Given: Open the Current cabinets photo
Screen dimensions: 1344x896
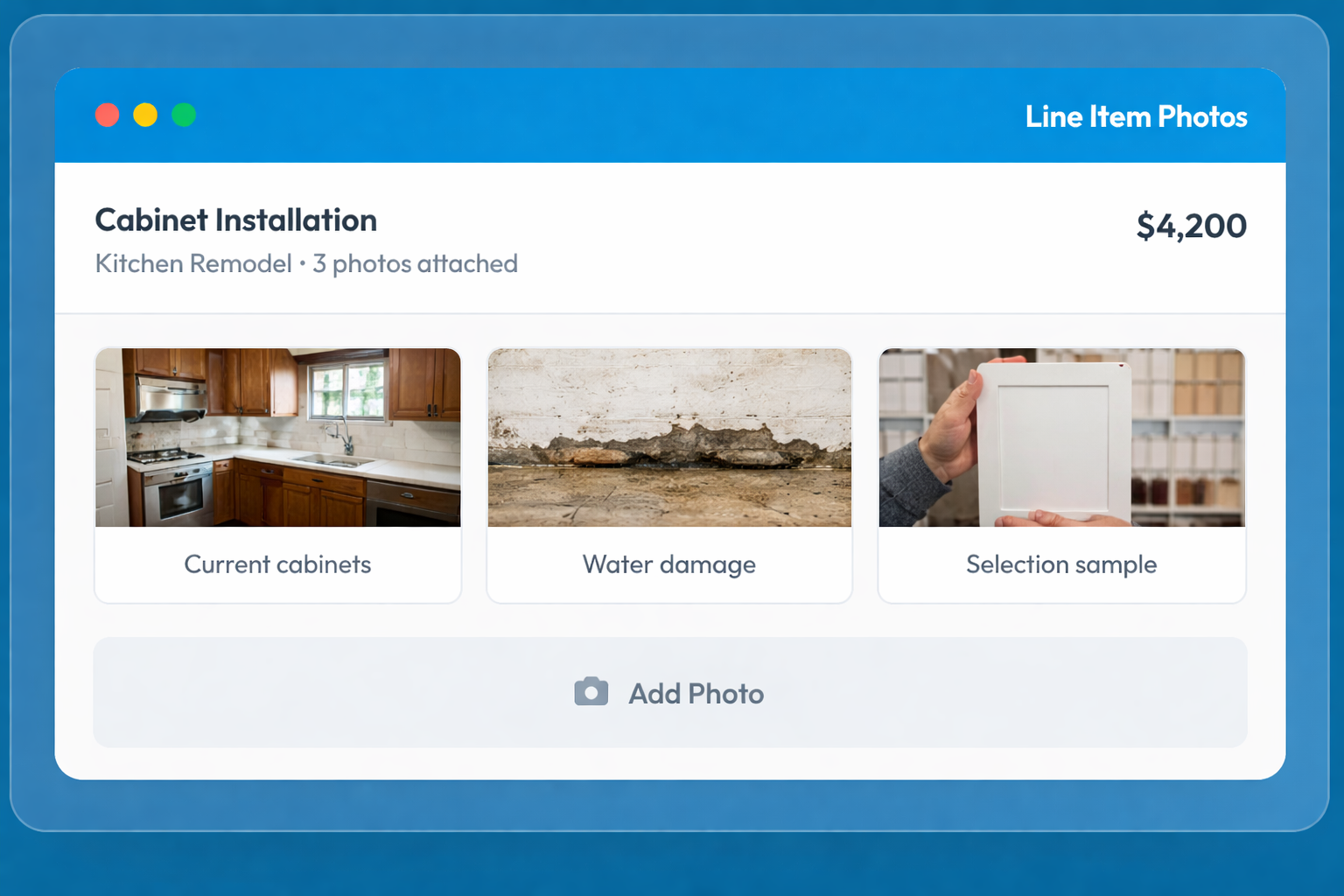Looking at the screenshot, I should pos(277,437).
